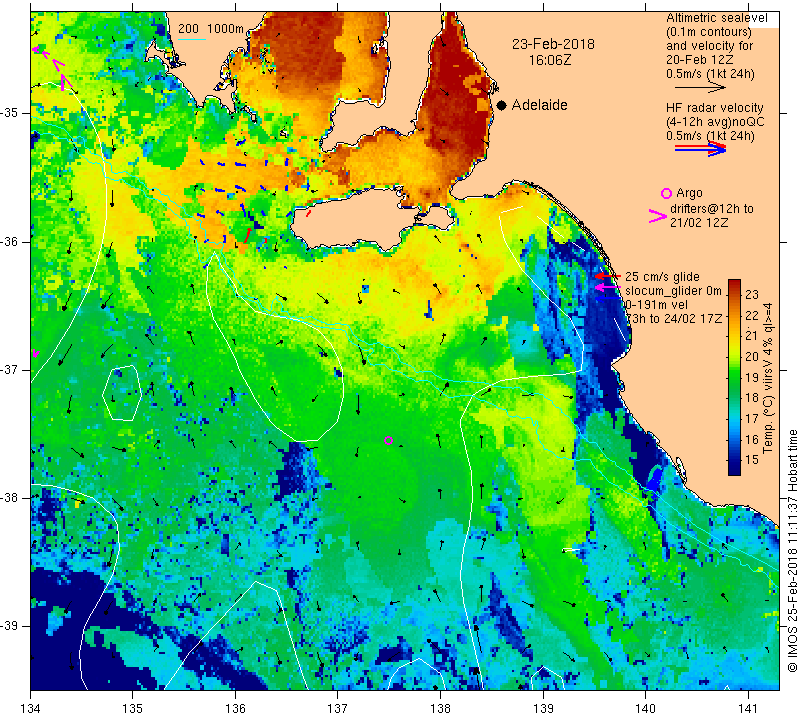The image size is (800, 720).
Task: Click the '73h to 24/02 17Z' text
Action: 673,319
